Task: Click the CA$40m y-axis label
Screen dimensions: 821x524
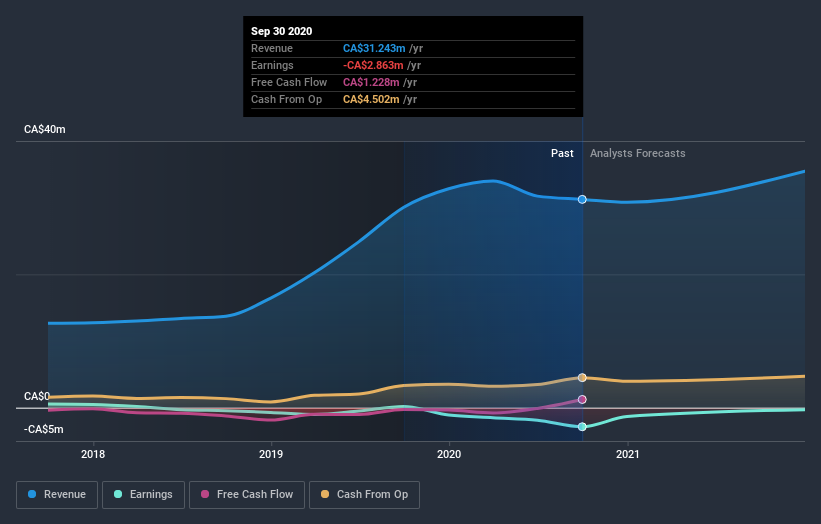Action: pos(45,129)
